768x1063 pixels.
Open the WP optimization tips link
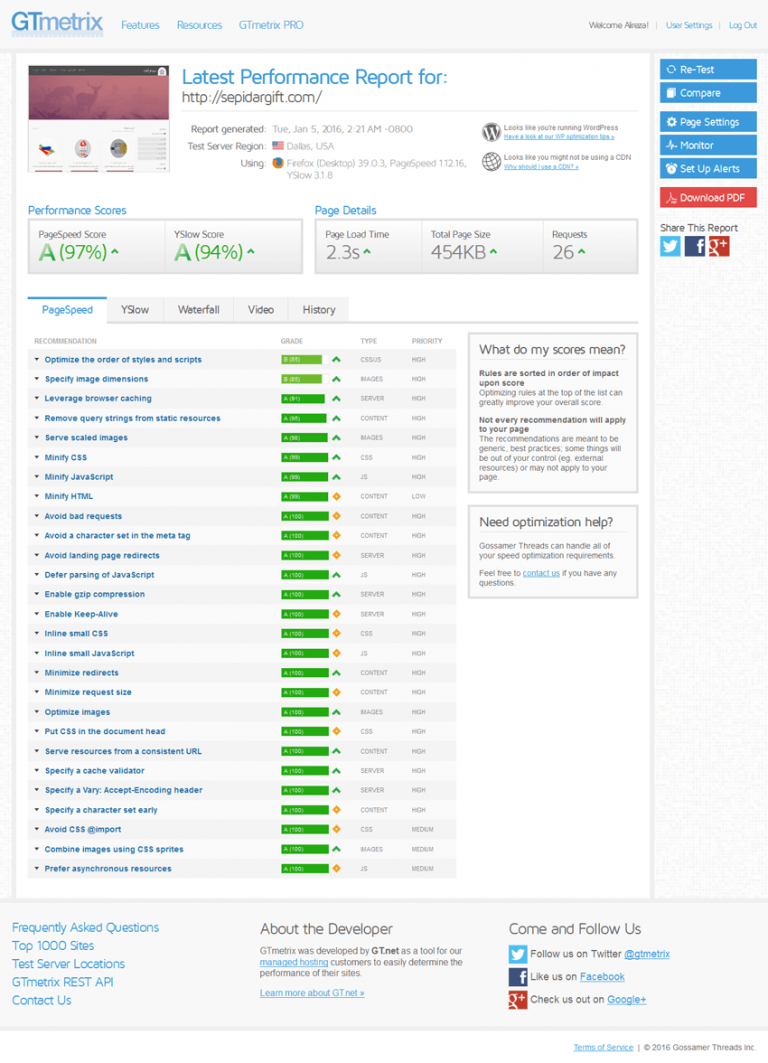click(x=559, y=137)
